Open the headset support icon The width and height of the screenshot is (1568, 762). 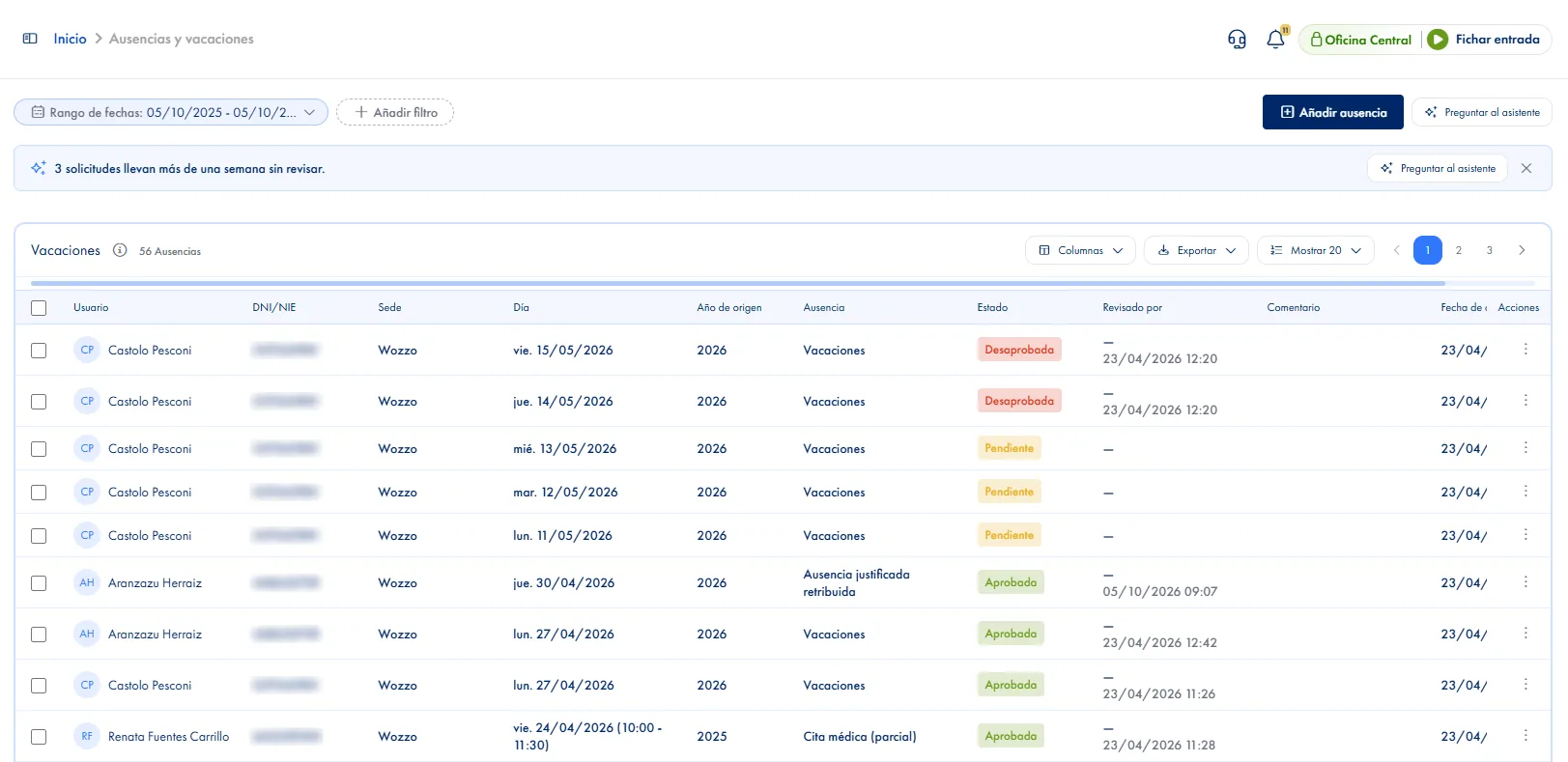pyautogui.click(x=1237, y=40)
